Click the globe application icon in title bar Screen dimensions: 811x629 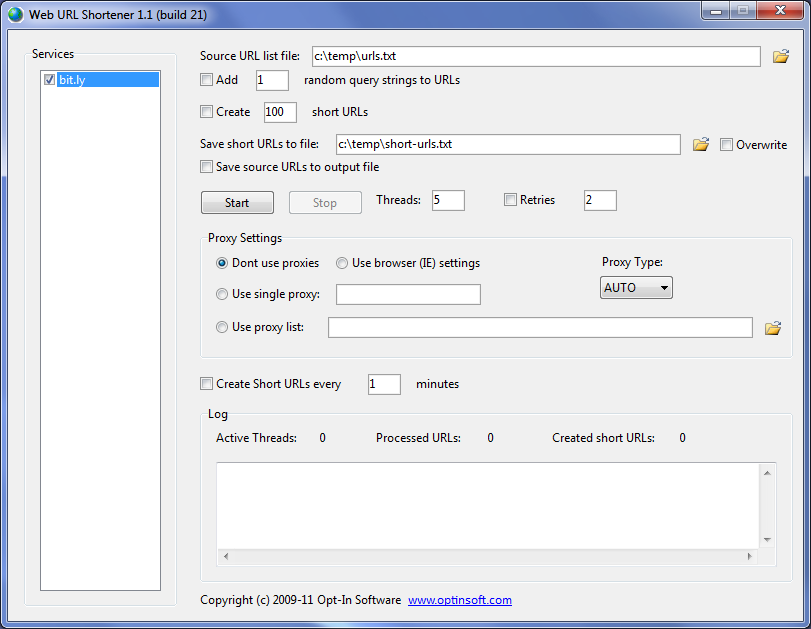coord(16,14)
